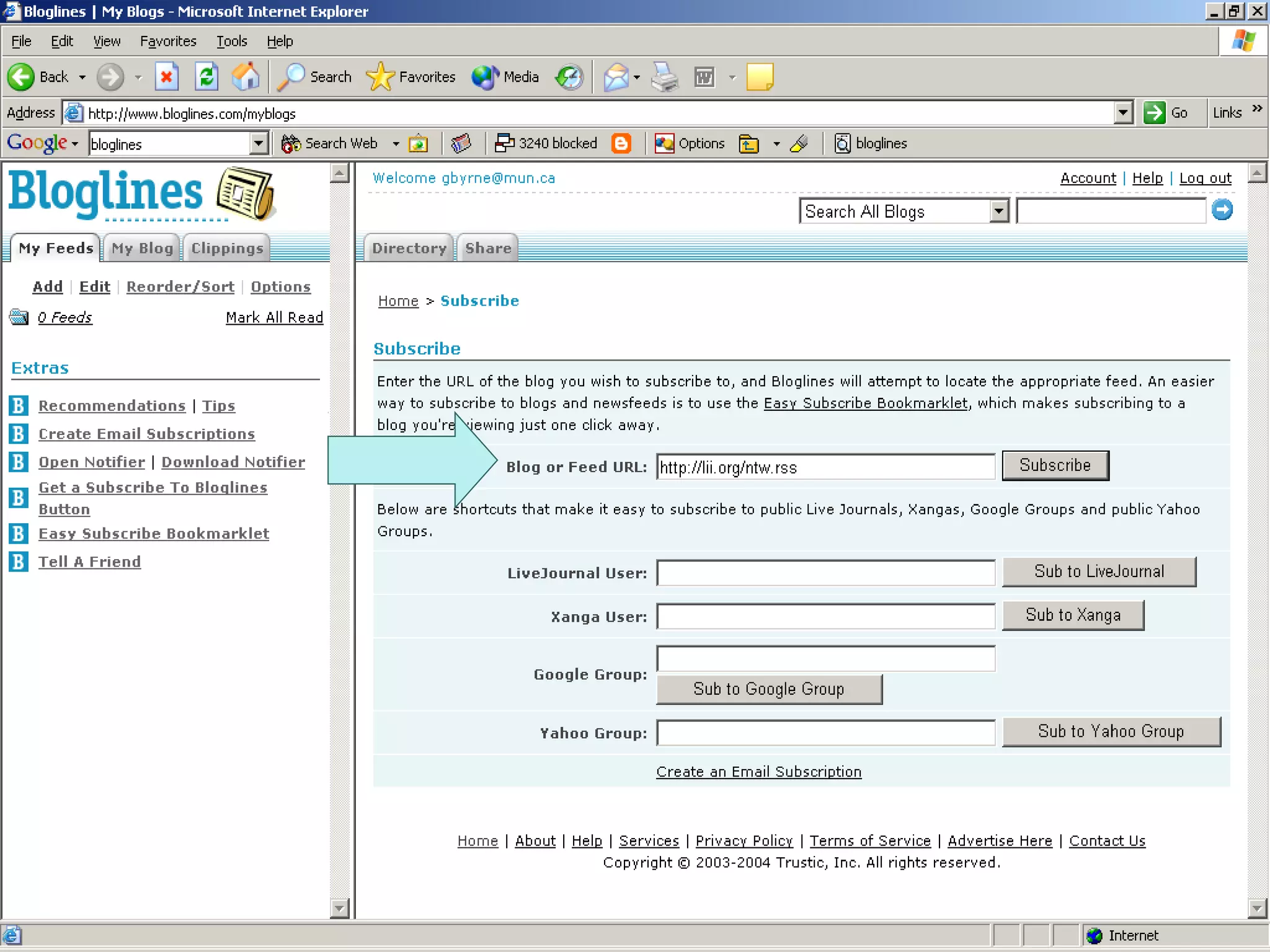Image resolution: width=1270 pixels, height=952 pixels.
Task: Switch to the Clippings tab
Action: coord(227,248)
